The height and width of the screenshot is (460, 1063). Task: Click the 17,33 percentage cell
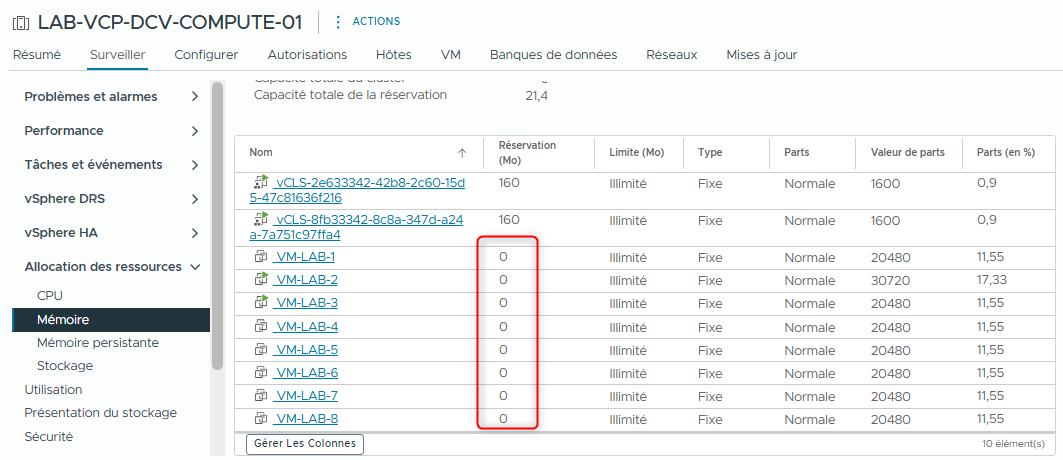tap(990, 279)
